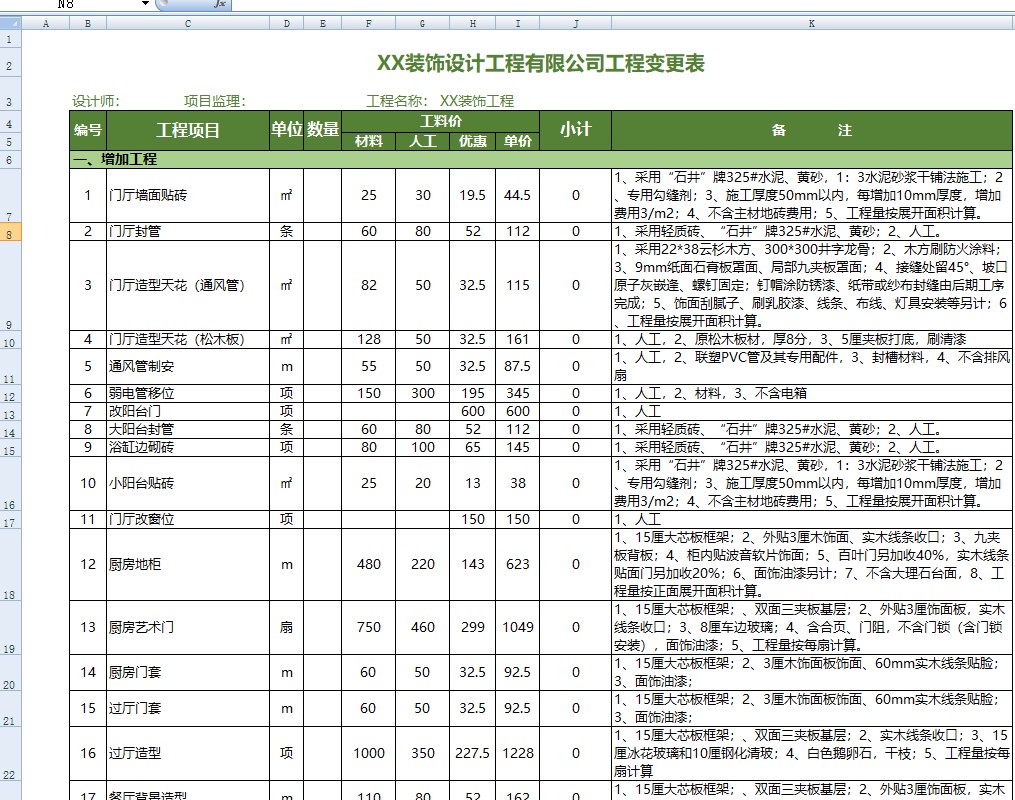Select row 12 header

(10, 394)
